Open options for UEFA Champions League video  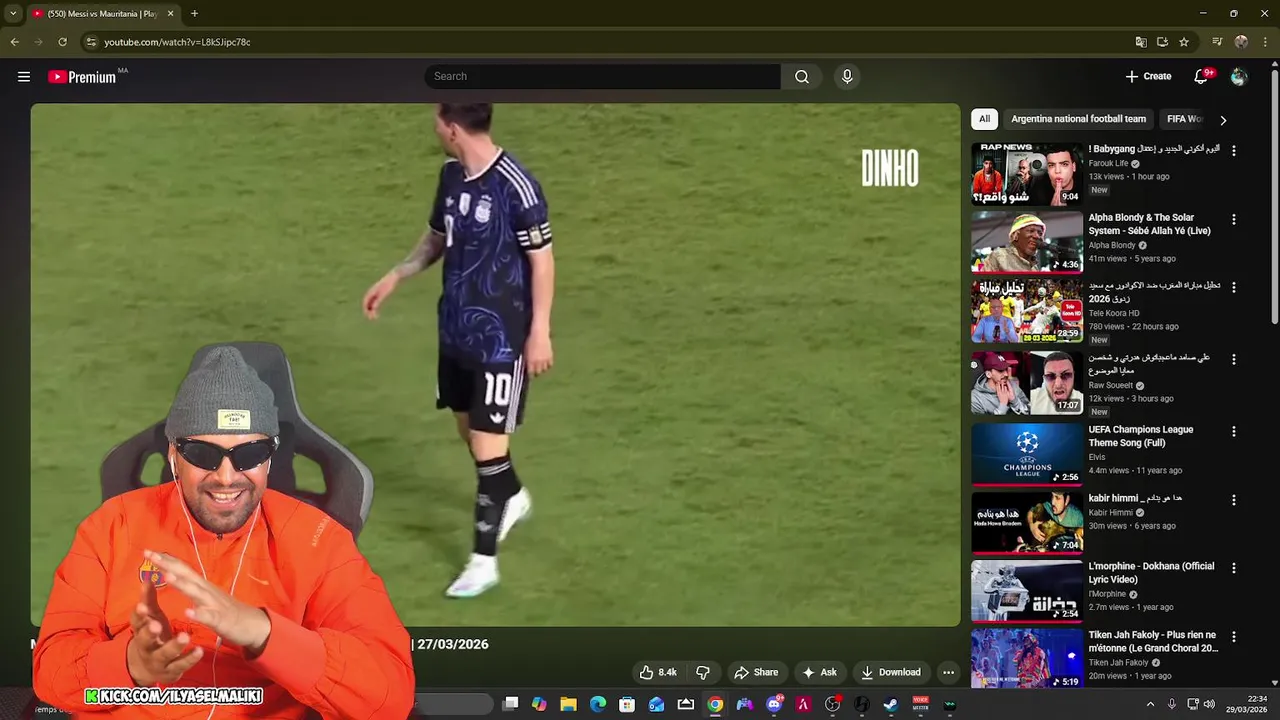(1233, 431)
